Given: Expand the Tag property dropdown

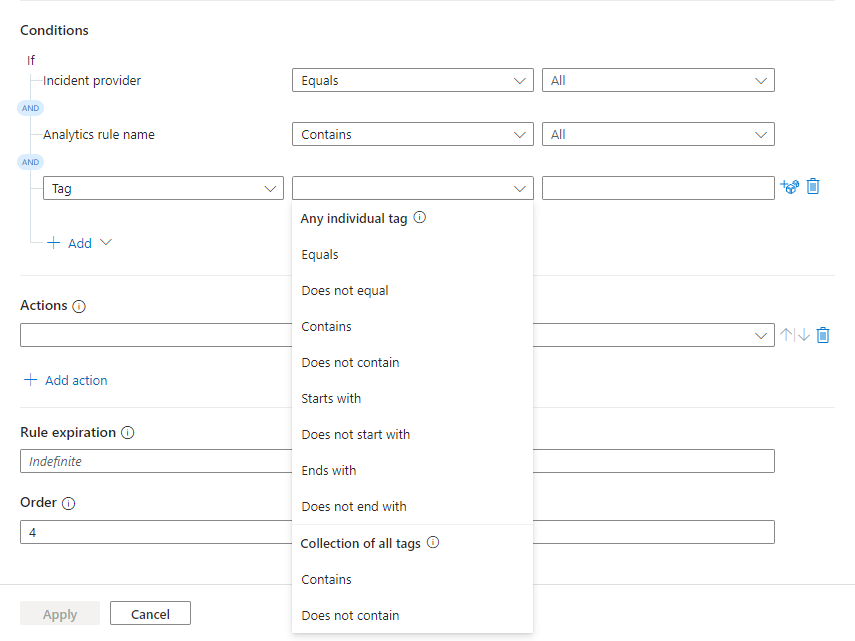Looking at the screenshot, I should [x=163, y=188].
